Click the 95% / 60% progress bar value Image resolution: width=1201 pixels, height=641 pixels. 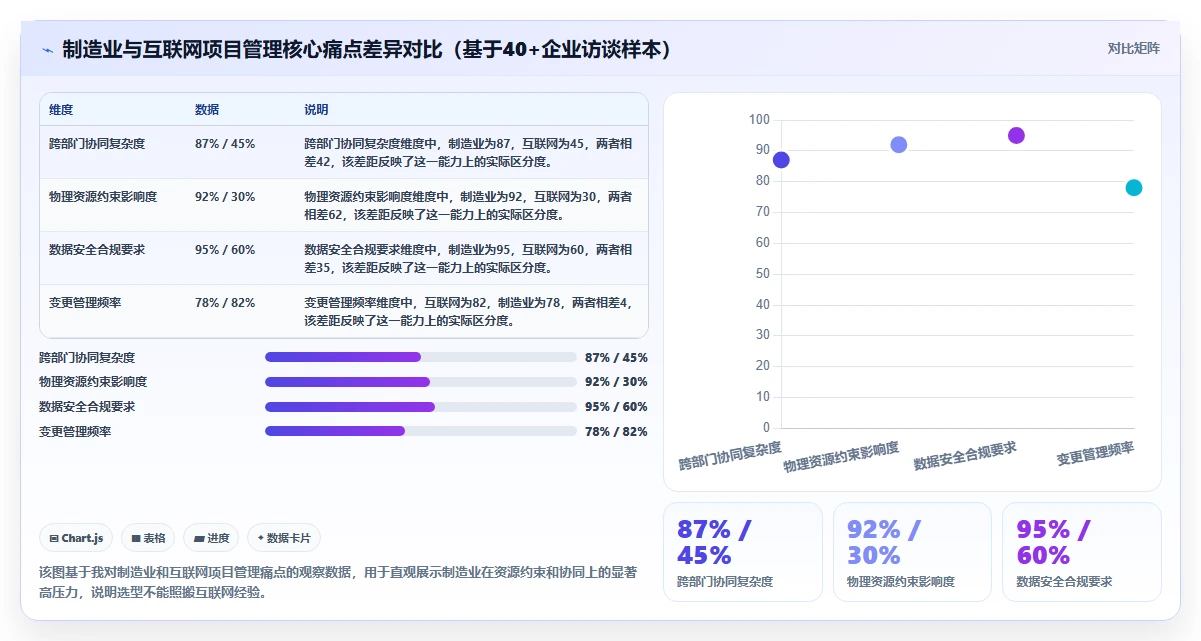[616, 407]
